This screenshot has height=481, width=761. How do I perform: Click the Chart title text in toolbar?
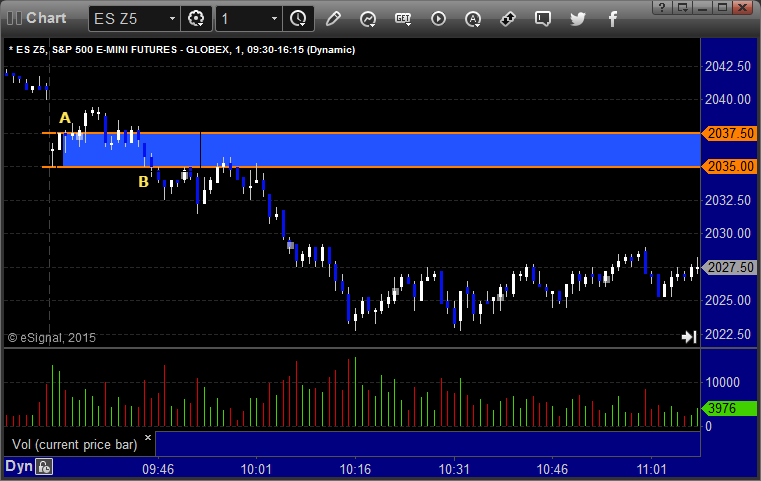pos(46,18)
